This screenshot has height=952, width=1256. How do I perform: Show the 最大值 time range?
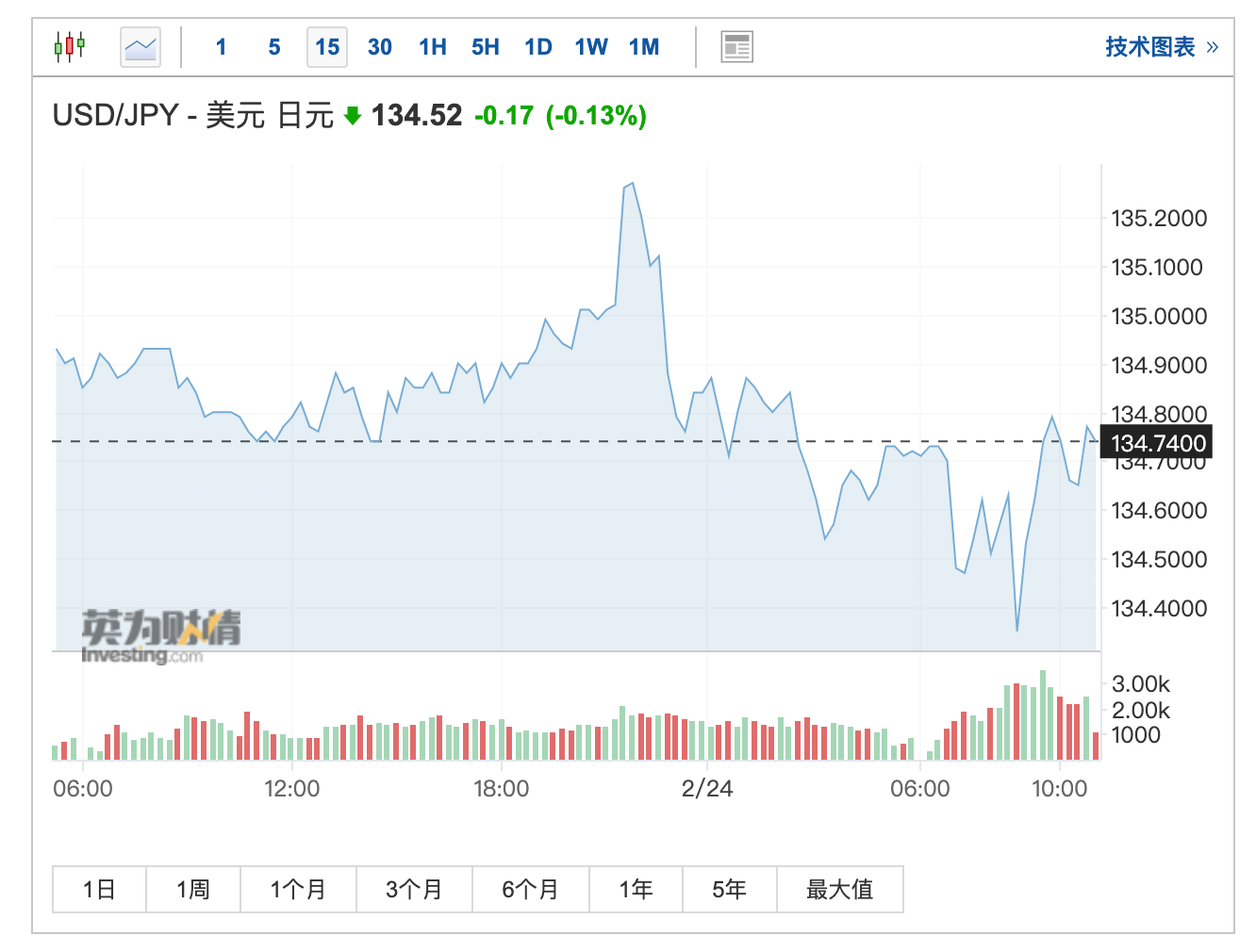pyautogui.click(x=840, y=890)
